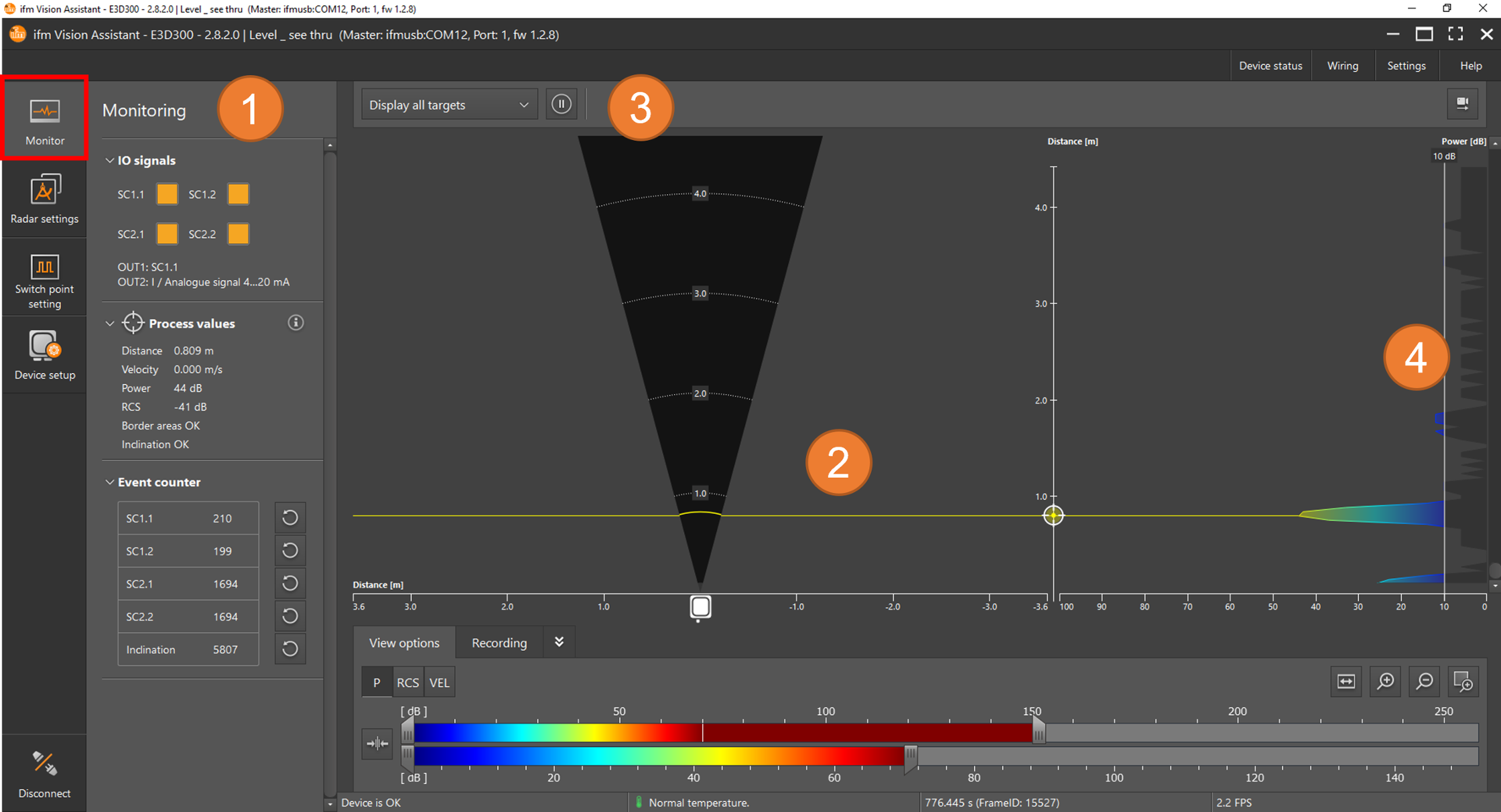Open the Device setup panel

(x=44, y=355)
